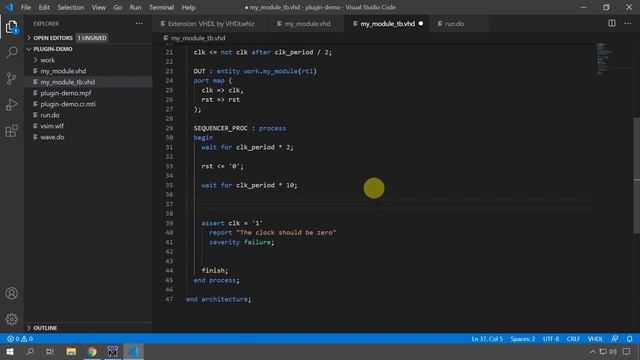Change language mode via VHDL status item
The height and width of the screenshot is (360, 640).
pos(595,339)
